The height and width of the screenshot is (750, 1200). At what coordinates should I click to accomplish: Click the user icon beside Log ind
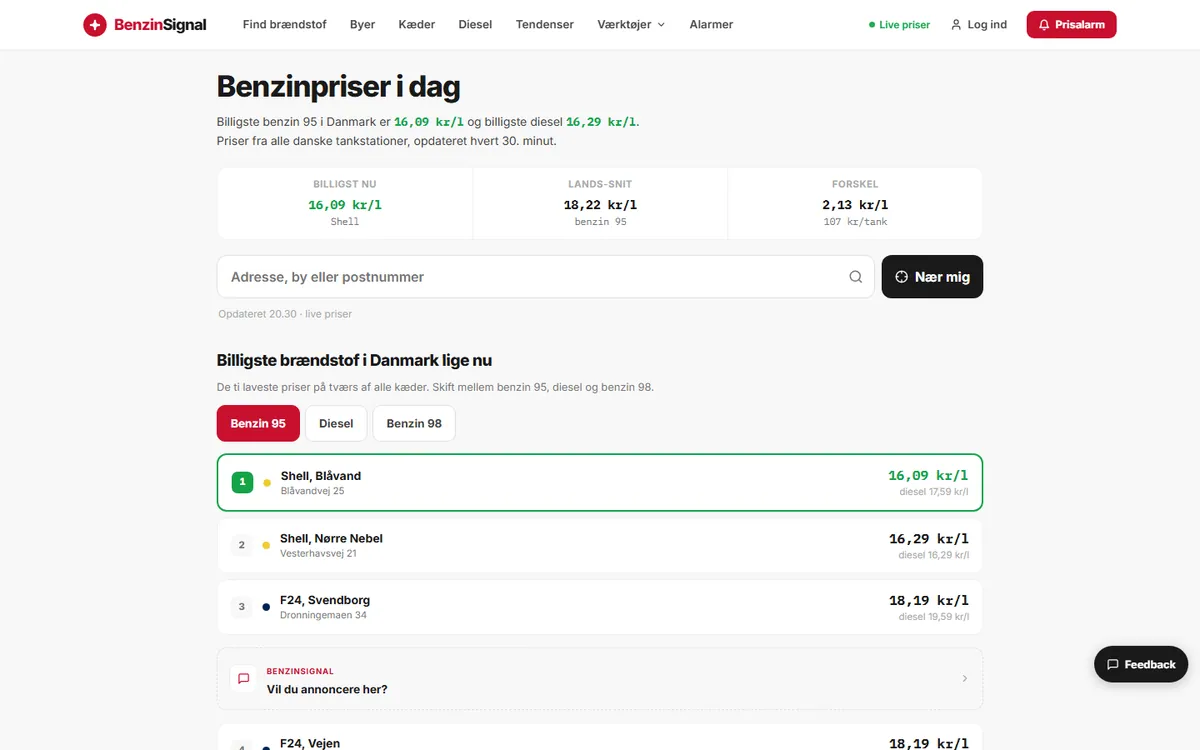(956, 25)
